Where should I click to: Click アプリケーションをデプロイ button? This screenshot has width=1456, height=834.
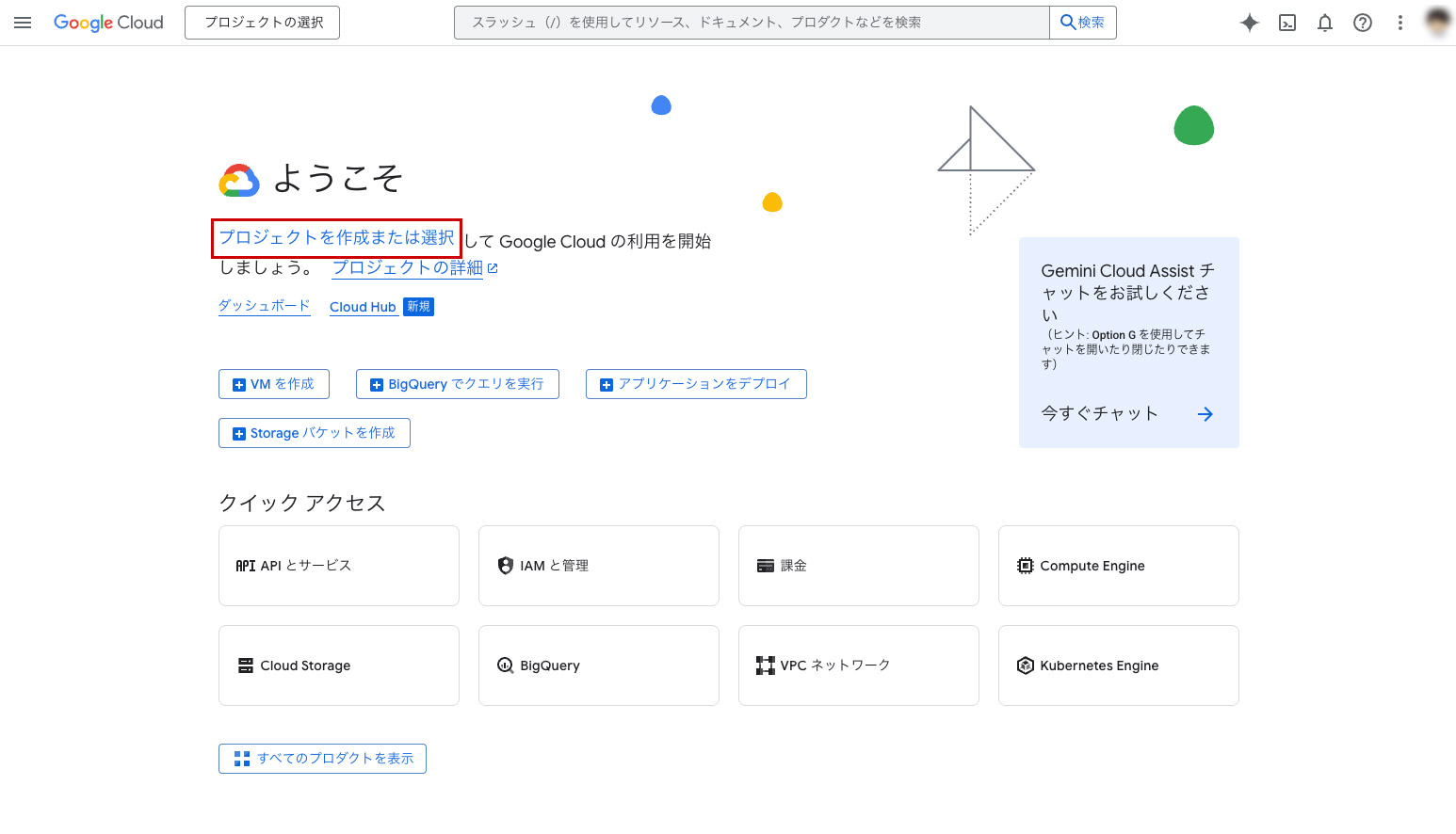click(696, 384)
